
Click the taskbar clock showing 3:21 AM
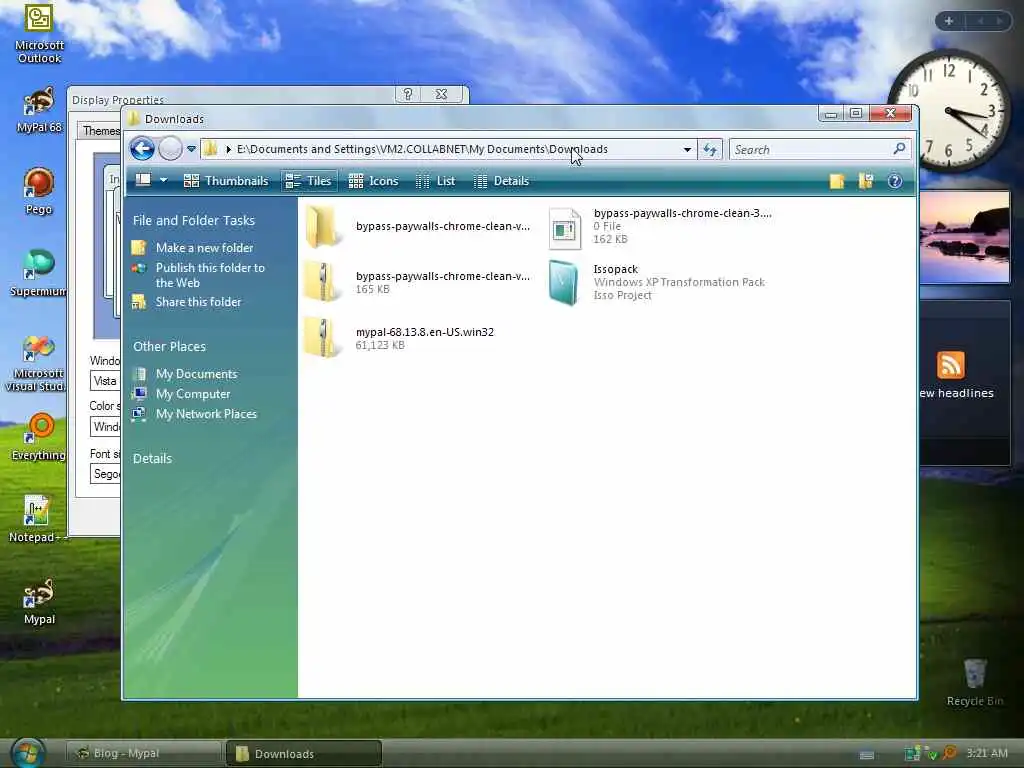tap(987, 753)
